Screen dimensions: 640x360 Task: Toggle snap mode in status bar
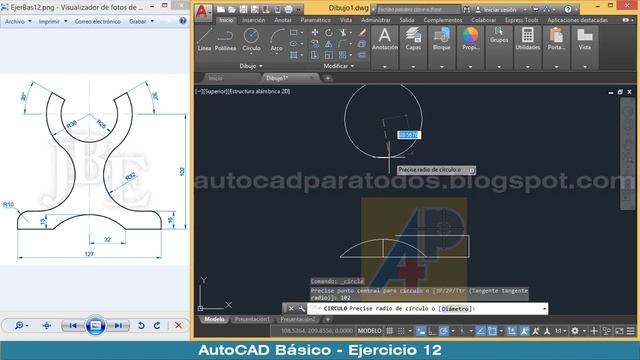(401, 331)
